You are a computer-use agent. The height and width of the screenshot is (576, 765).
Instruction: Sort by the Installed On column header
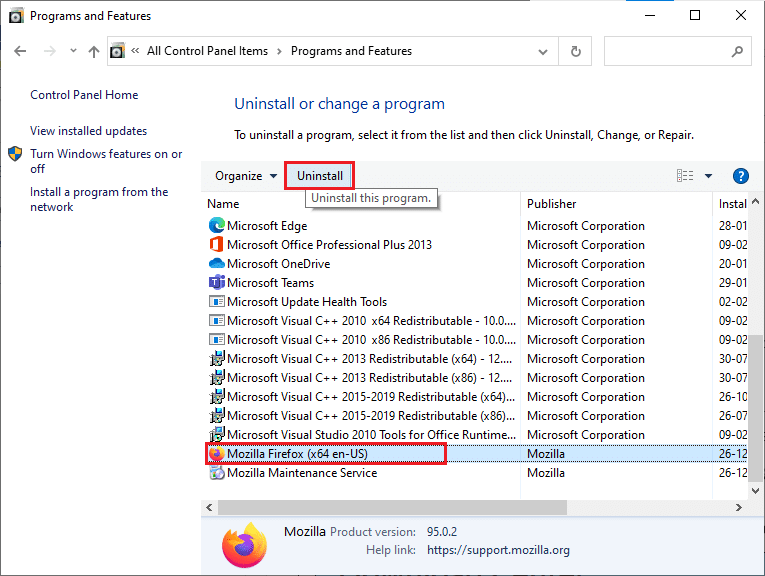coord(732,204)
